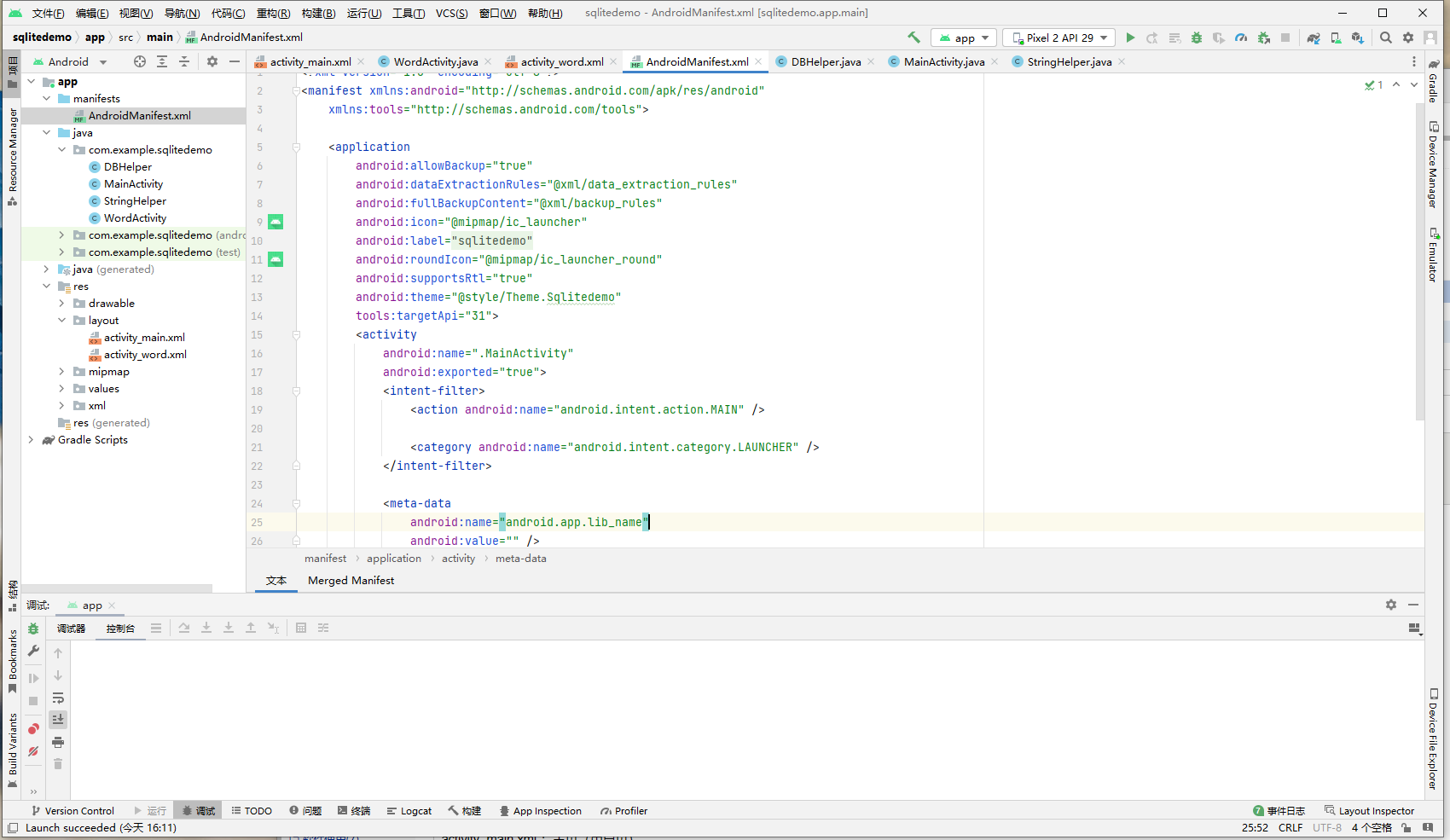
Task: Toggle Build Variants side tool window
Action: (x=13, y=750)
